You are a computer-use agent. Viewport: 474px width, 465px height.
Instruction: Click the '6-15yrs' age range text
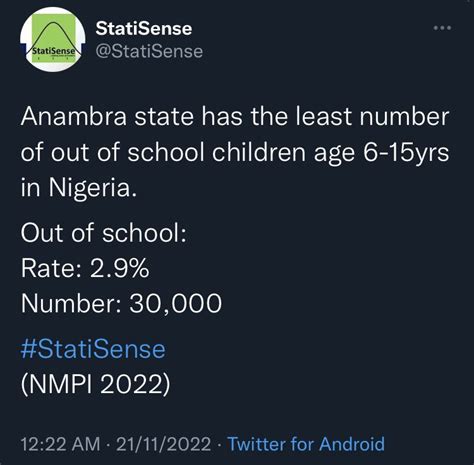[x=406, y=153]
